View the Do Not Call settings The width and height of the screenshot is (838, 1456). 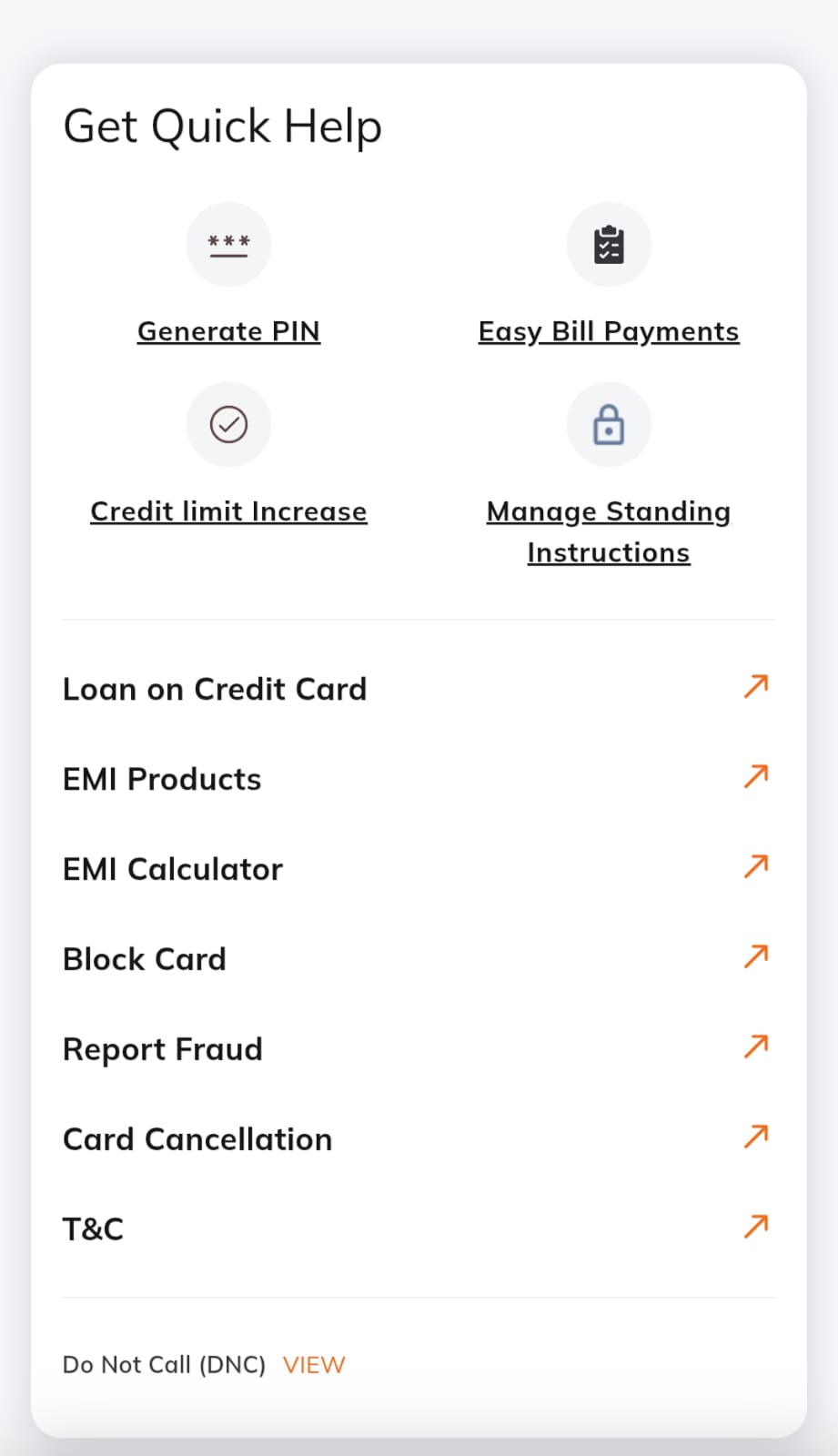pyautogui.click(x=314, y=1365)
